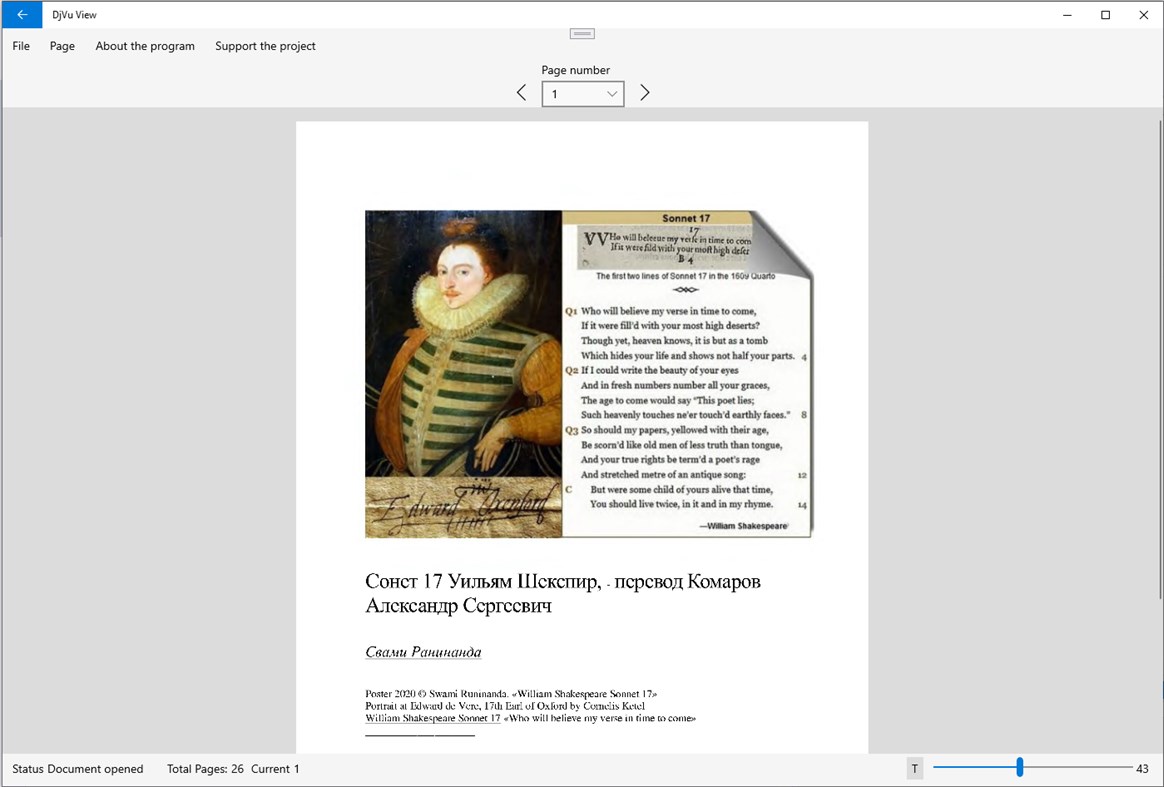The width and height of the screenshot is (1164, 787).
Task: Open Support the project menu
Action: pos(265,46)
